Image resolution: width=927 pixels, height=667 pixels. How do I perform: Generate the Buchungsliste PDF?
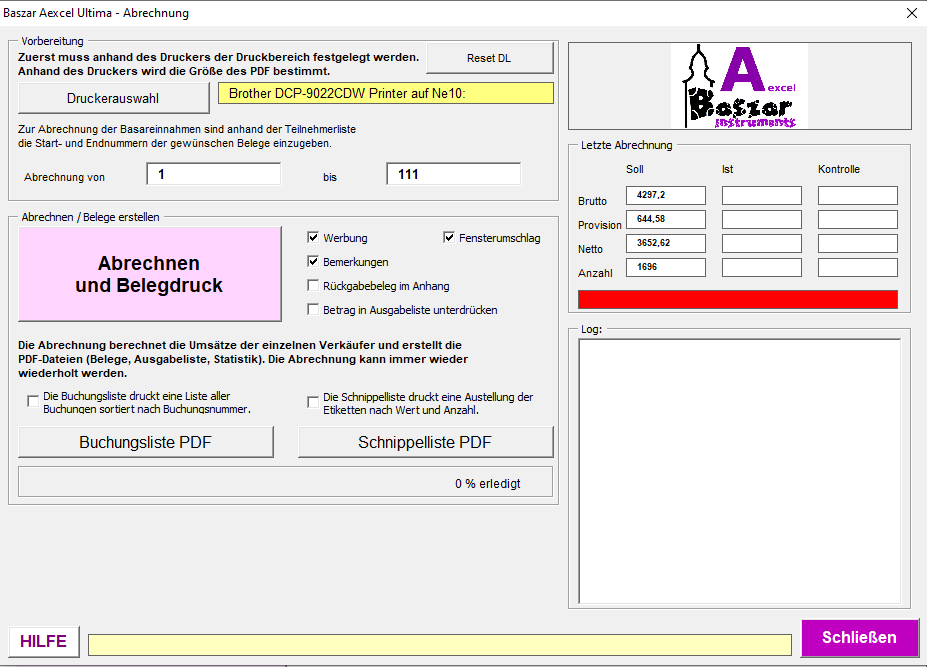[146, 442]
